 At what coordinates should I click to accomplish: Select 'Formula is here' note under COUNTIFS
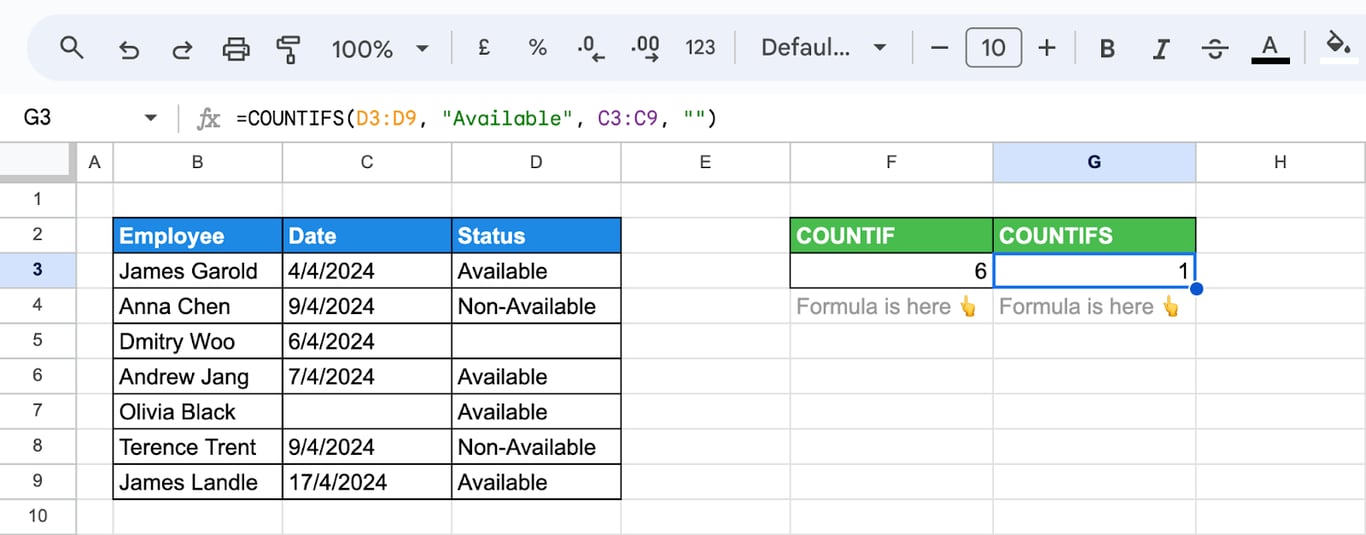point(1094,306)
